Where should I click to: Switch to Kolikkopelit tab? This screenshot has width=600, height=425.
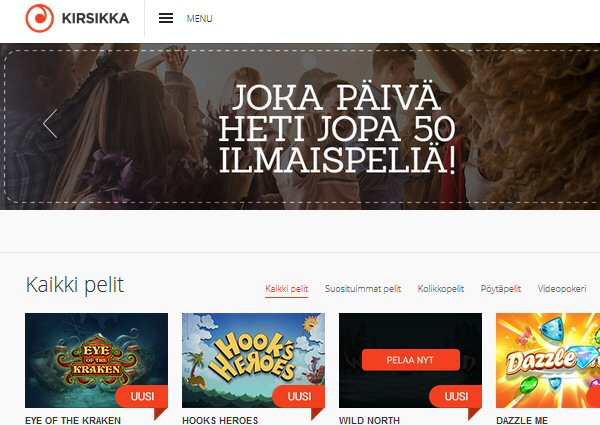pos(441,289)
